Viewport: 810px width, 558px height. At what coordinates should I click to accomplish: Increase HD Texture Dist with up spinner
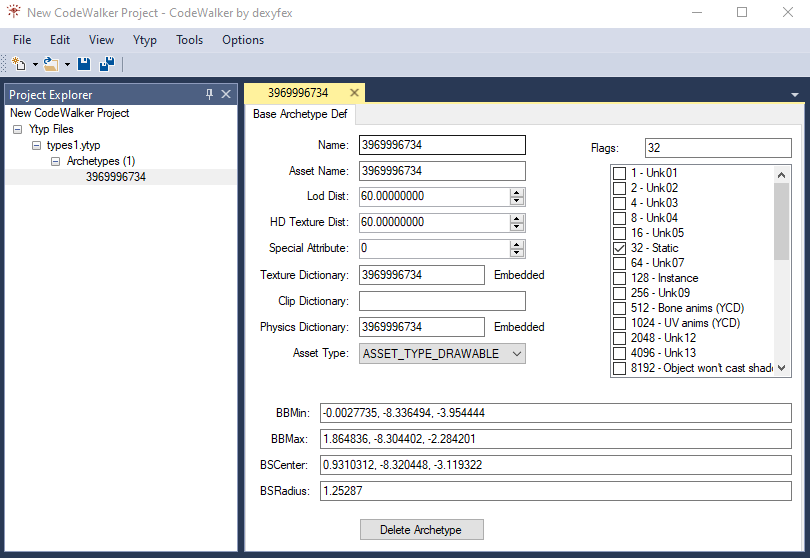point(517,219)
